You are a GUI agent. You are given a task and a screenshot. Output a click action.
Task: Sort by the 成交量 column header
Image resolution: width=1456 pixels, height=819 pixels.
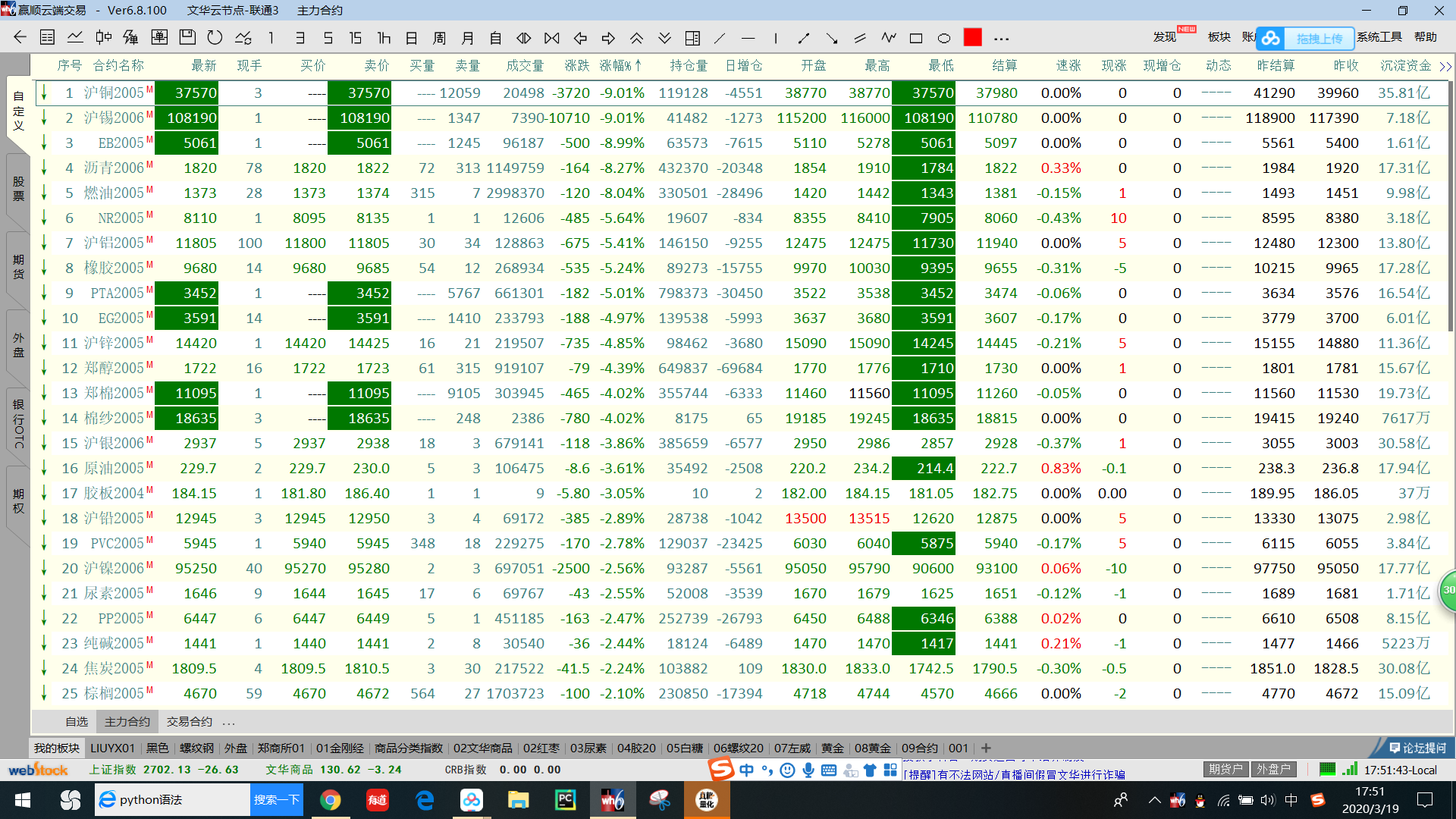525,66
